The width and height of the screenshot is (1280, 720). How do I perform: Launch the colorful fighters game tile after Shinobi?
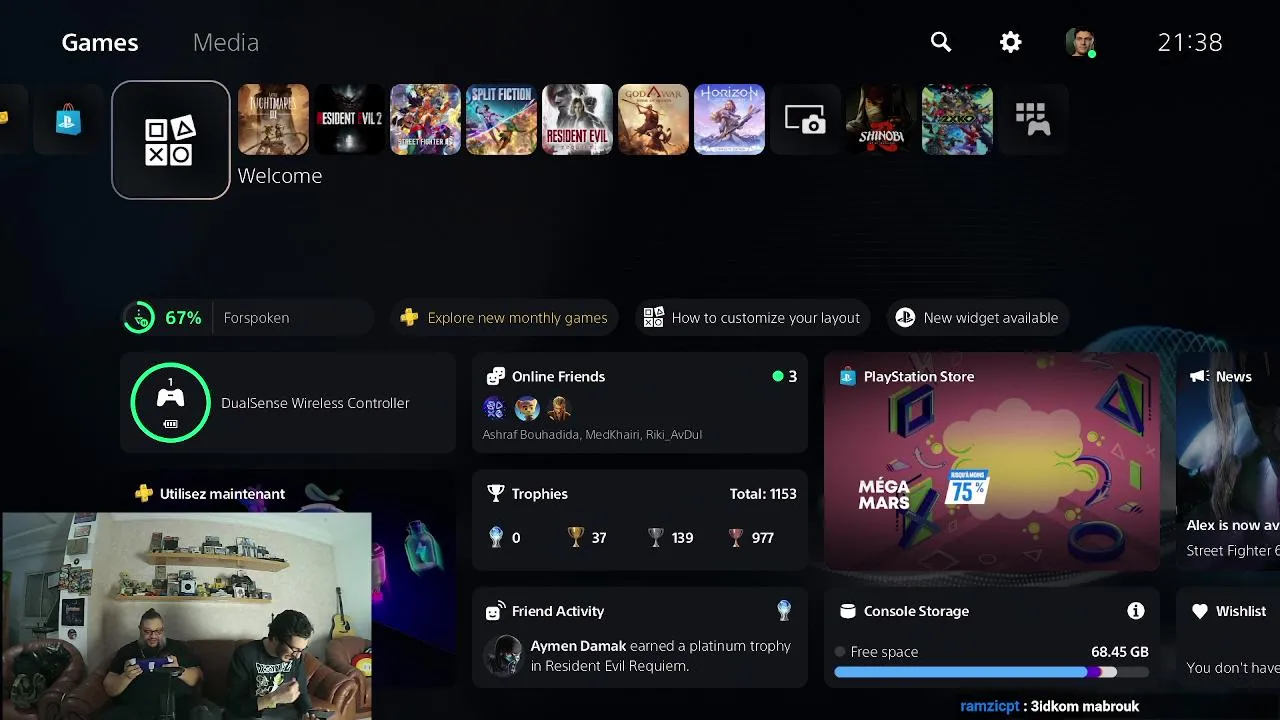coord(957,120)
